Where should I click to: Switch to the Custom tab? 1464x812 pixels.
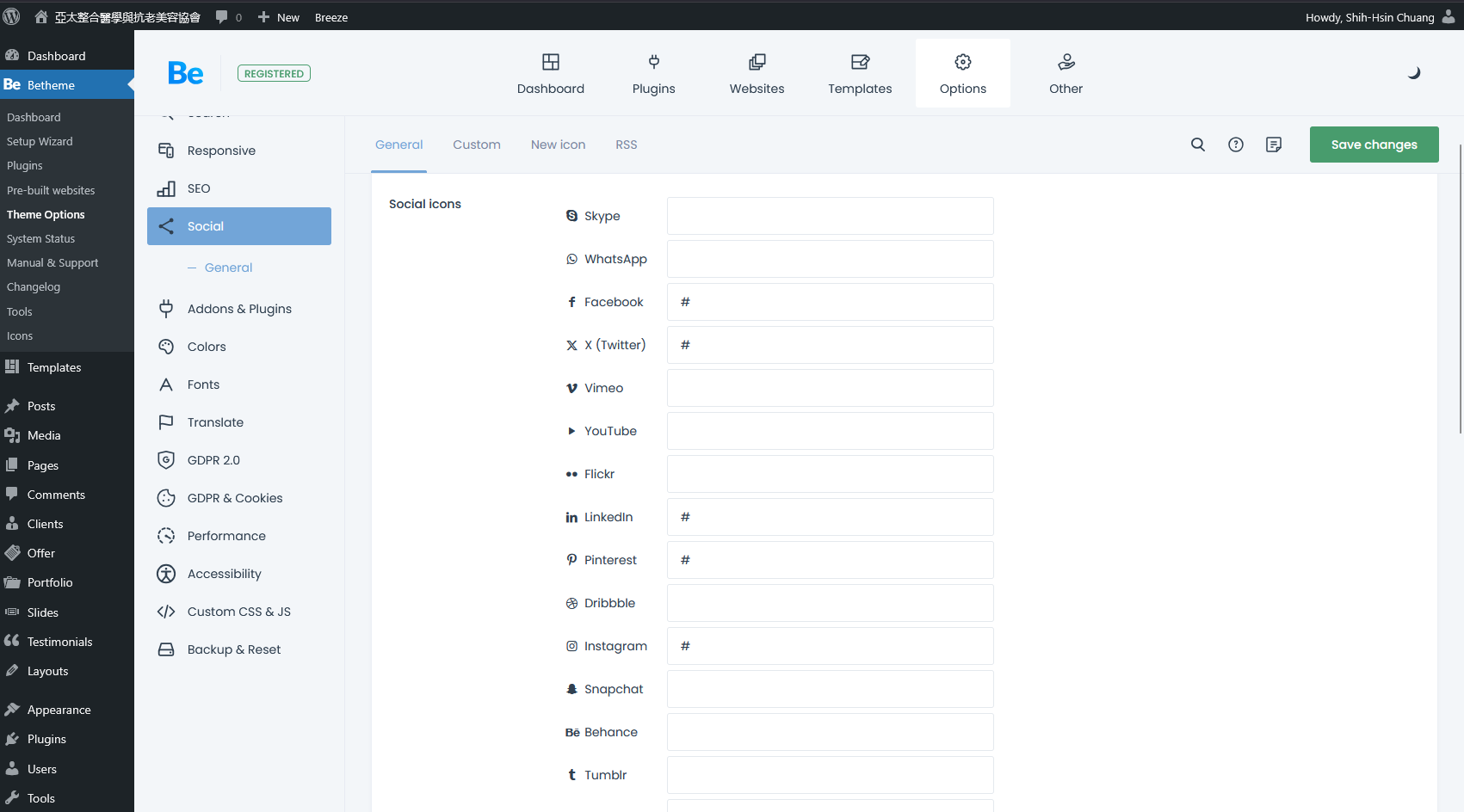(x=476, y=145)
